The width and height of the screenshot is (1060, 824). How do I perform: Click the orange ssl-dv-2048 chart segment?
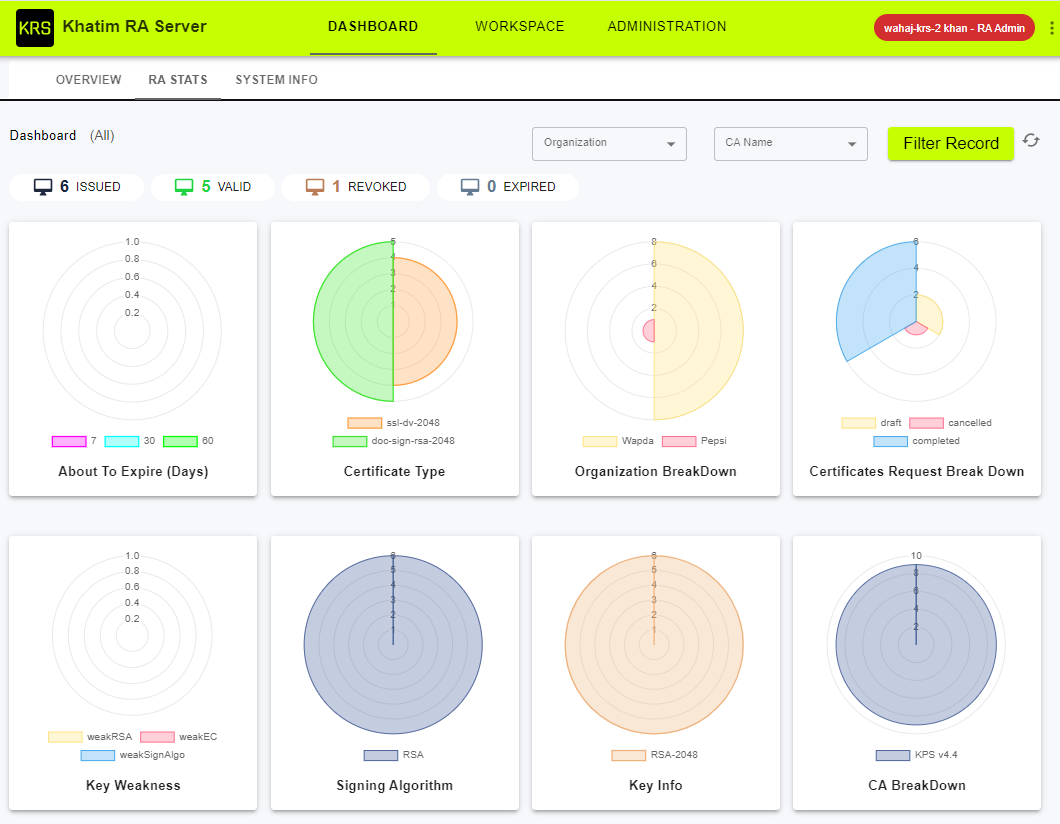[x=426, y=323]
